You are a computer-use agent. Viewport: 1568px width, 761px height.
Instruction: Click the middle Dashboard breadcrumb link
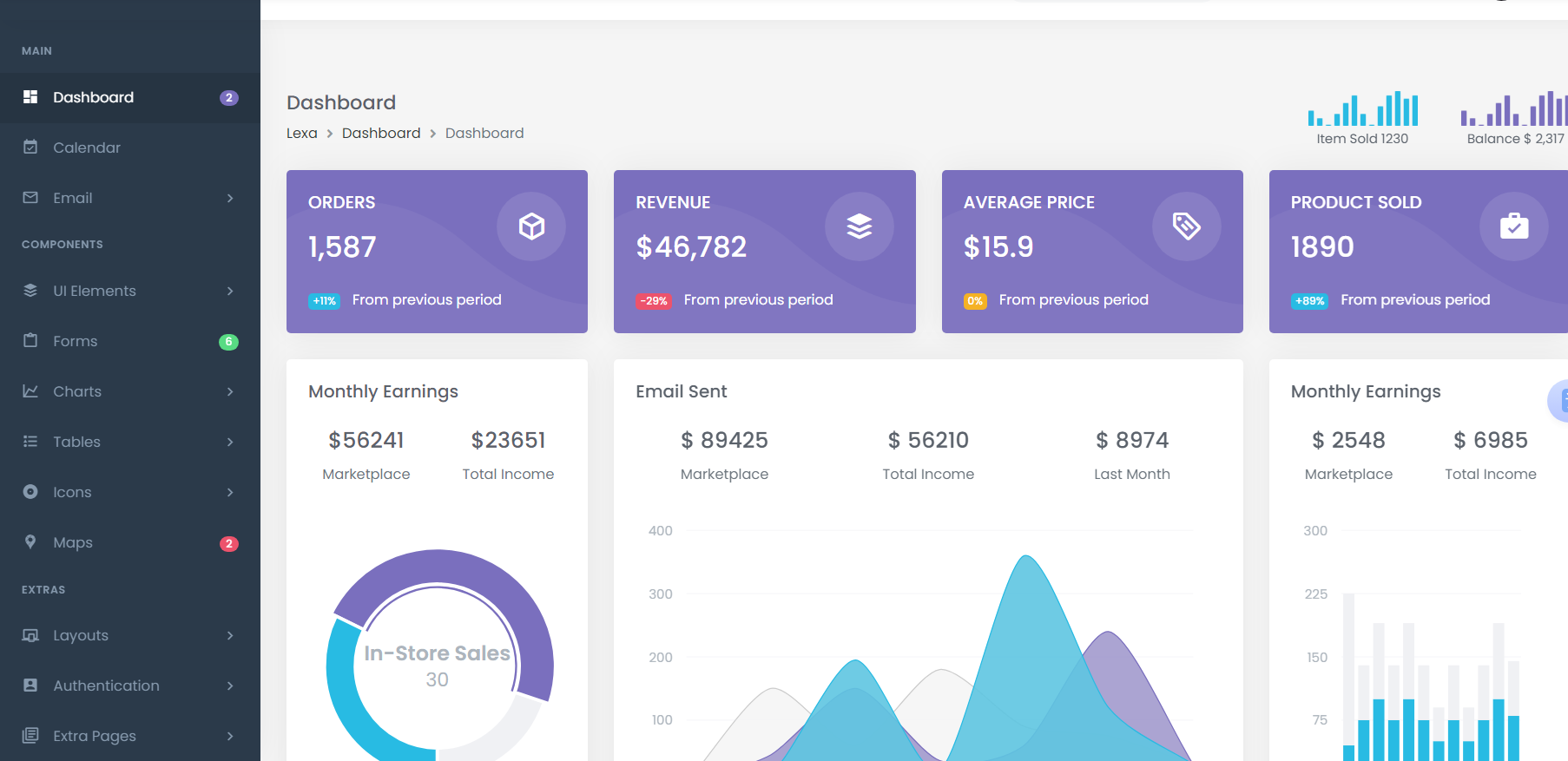(x=381, y=133)
